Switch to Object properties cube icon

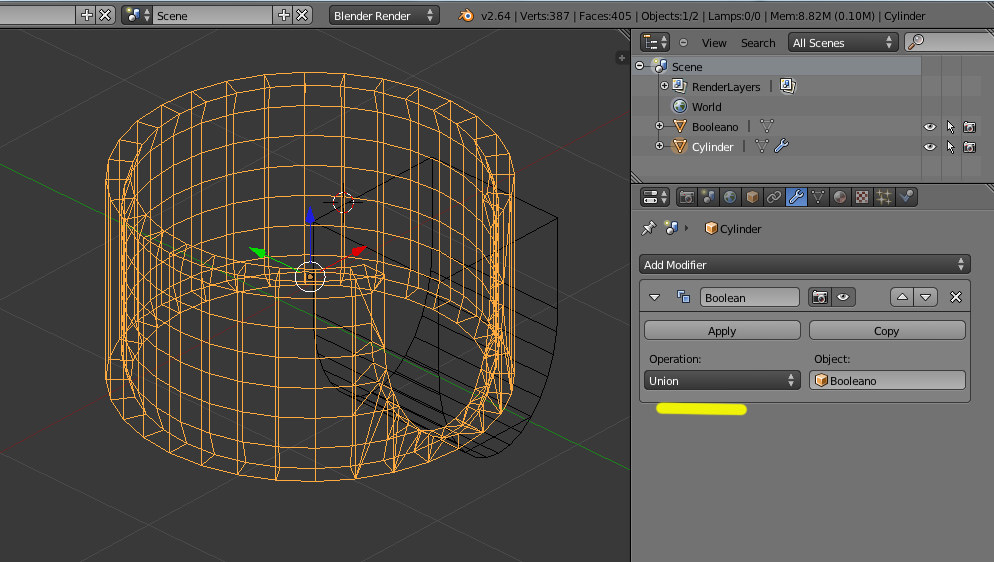pyautogui.click(x=753, y=197)
